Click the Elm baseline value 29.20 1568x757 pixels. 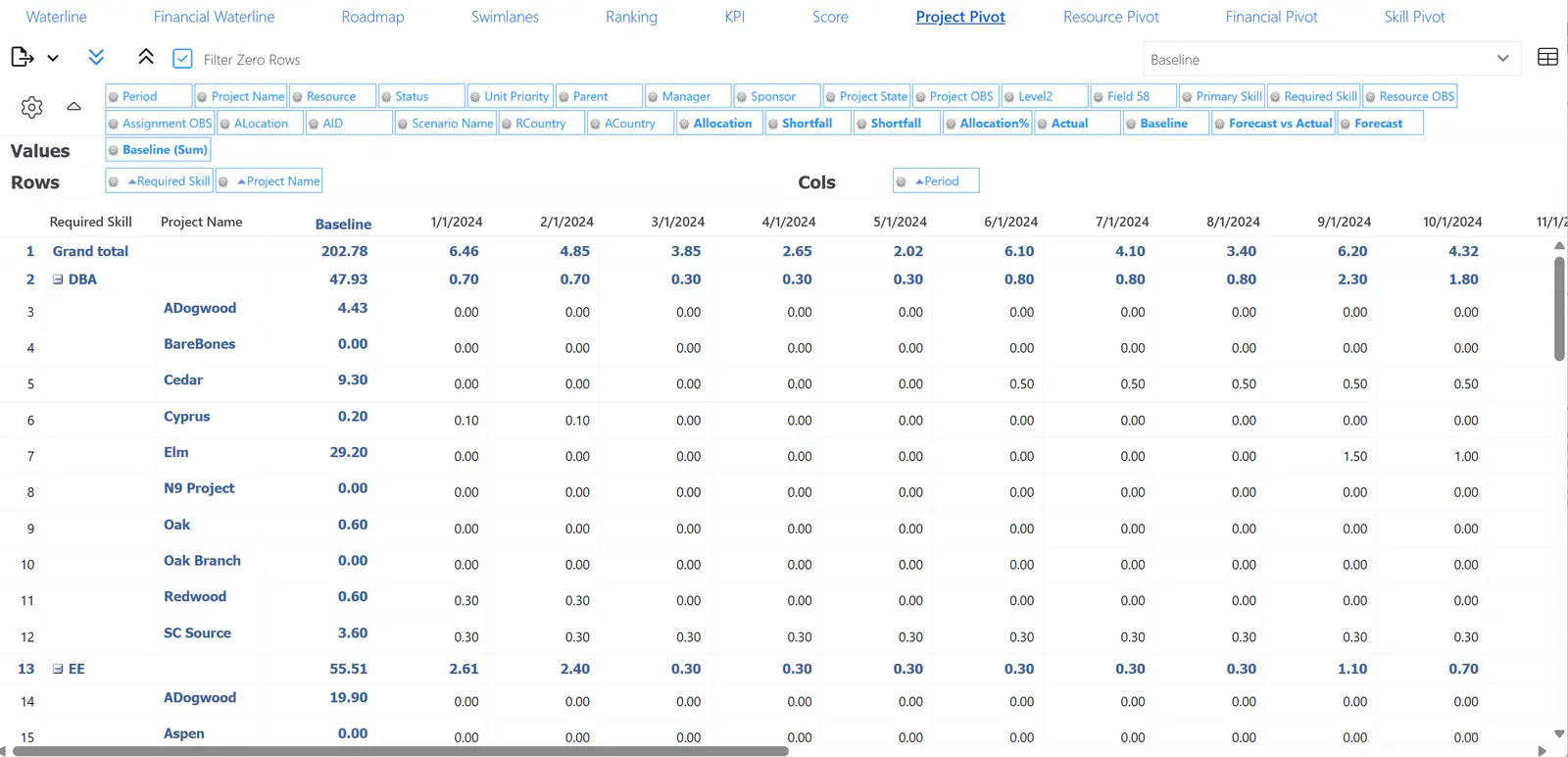tap(349, 453)
